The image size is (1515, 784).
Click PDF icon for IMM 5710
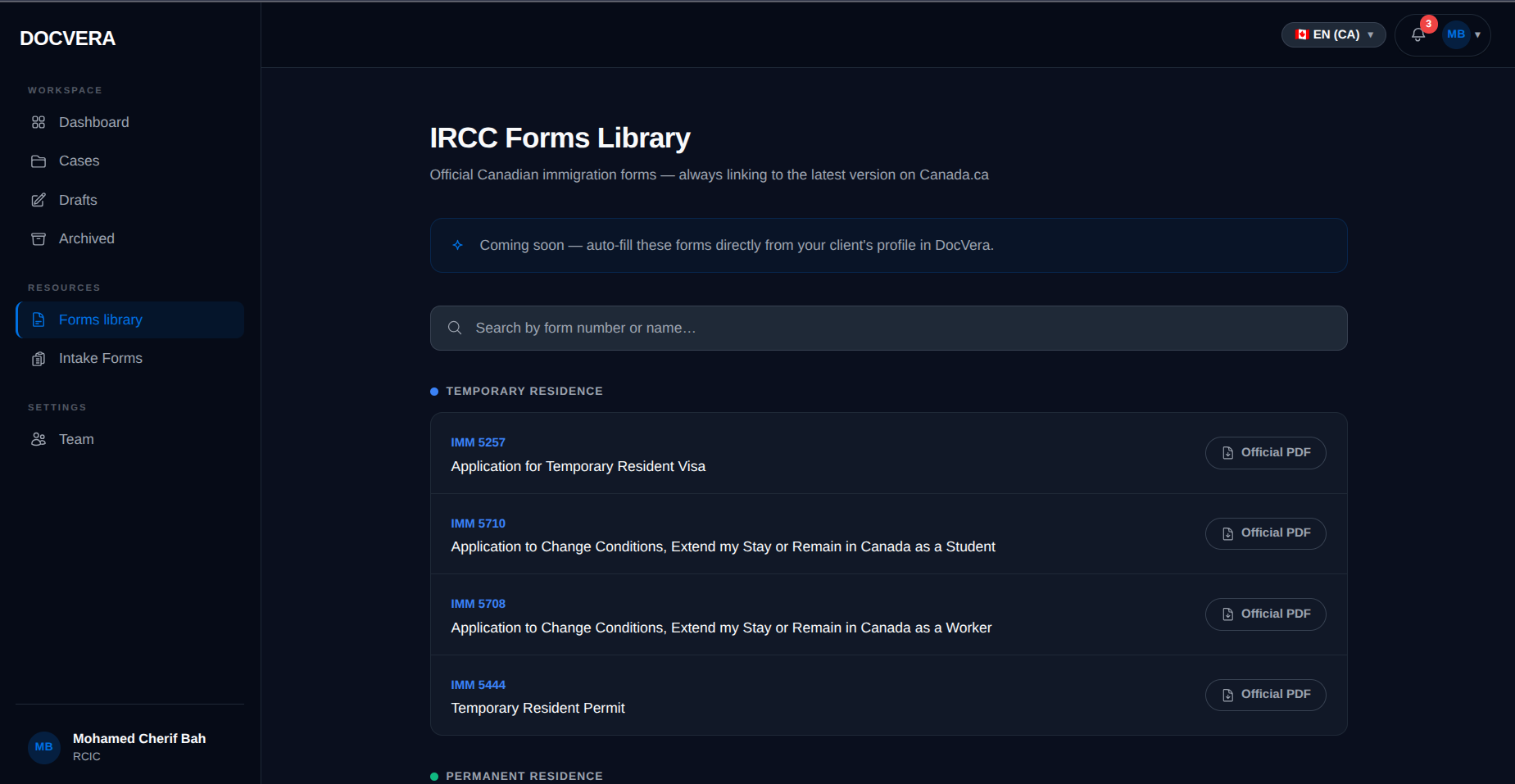[x=1227, y=533]
